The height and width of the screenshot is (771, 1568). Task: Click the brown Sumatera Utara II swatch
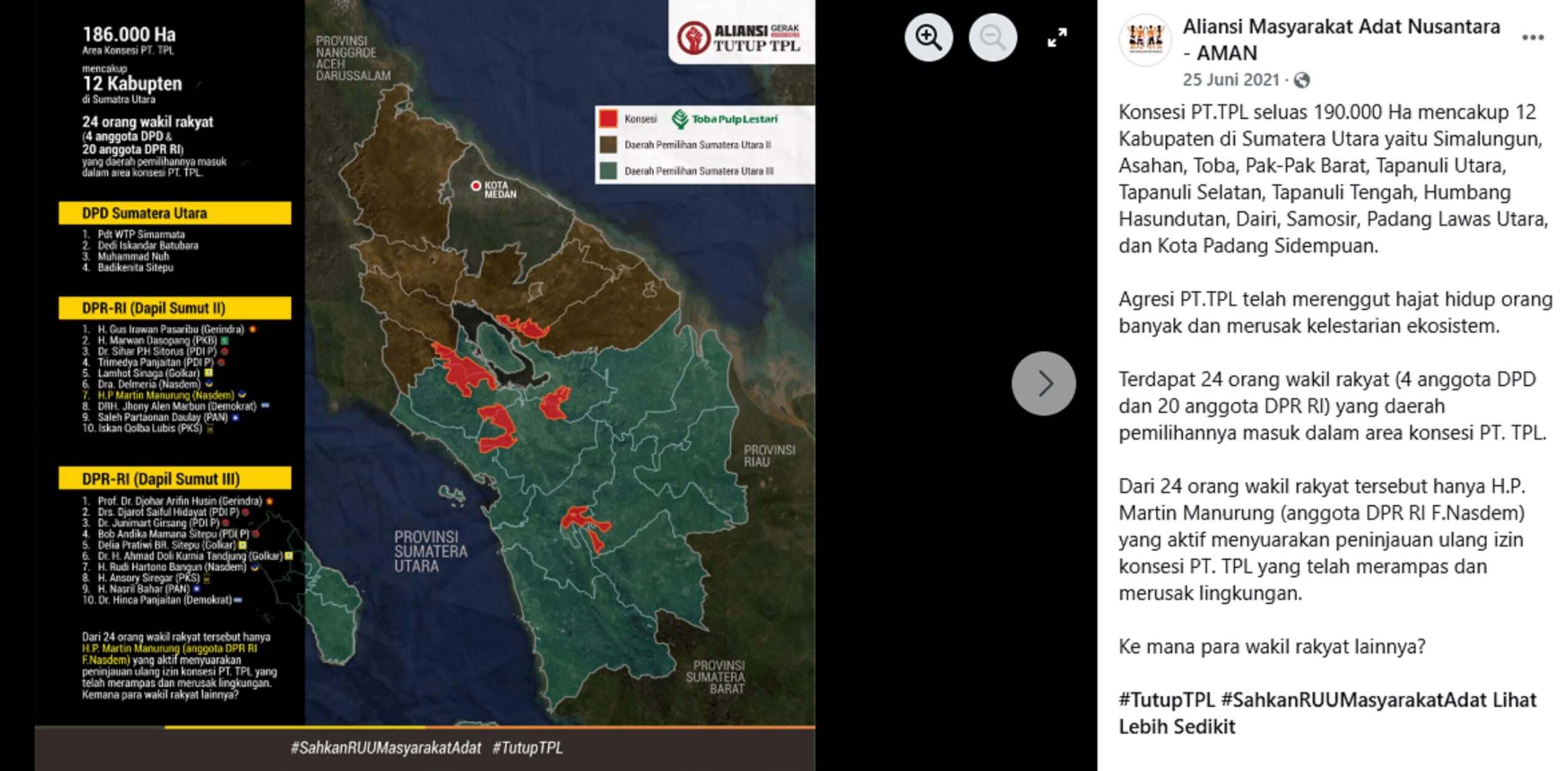click(x=608, y=145)
